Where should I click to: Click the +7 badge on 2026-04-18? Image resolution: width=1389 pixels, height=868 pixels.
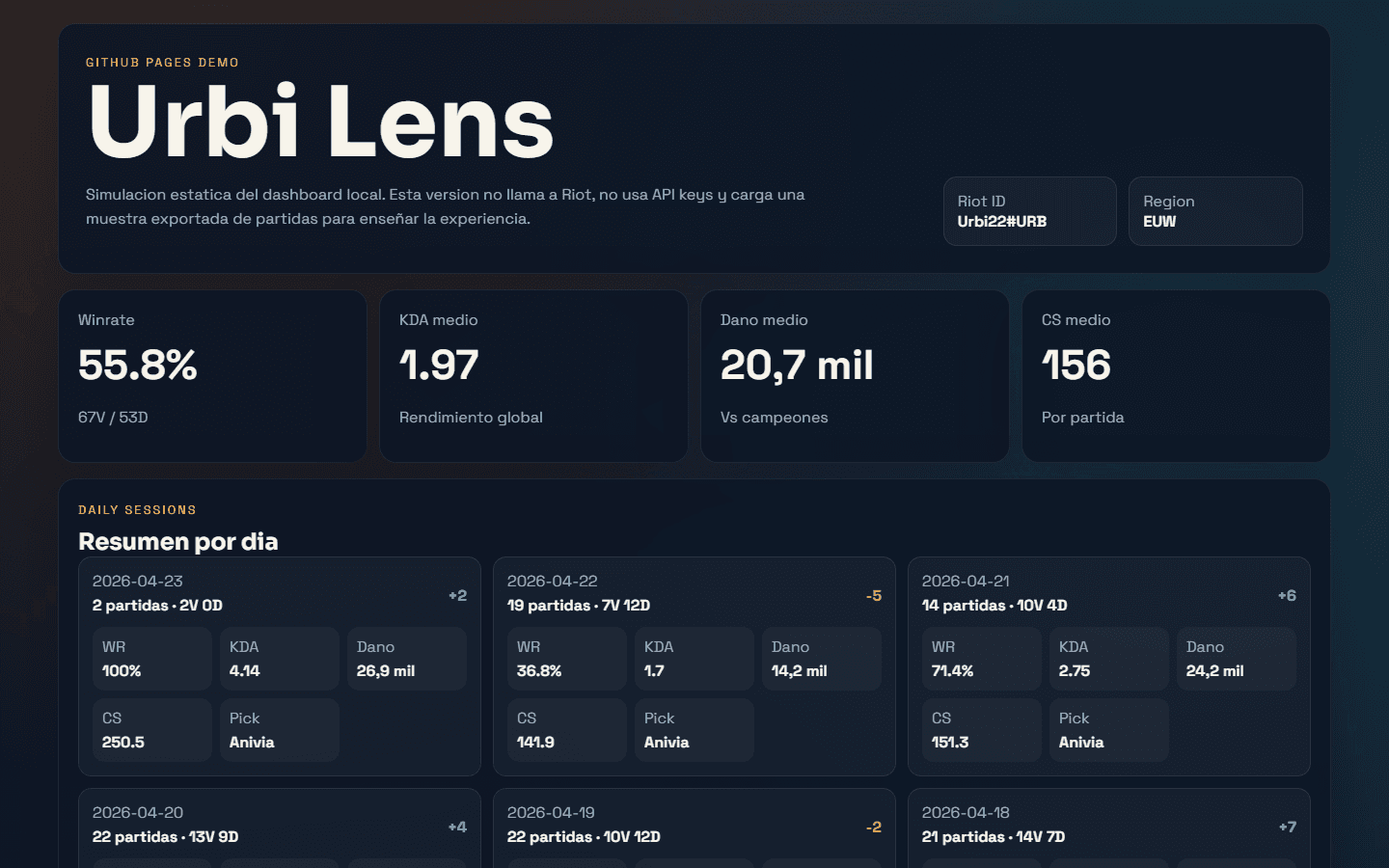pos(1287,827)
